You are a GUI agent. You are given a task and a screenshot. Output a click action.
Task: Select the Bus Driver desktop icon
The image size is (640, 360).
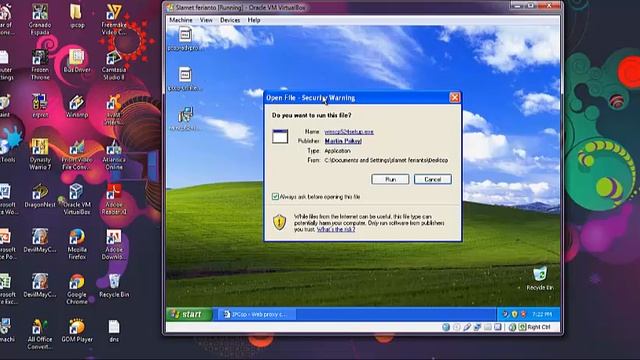pyautogui.click(x=77, y=61)
